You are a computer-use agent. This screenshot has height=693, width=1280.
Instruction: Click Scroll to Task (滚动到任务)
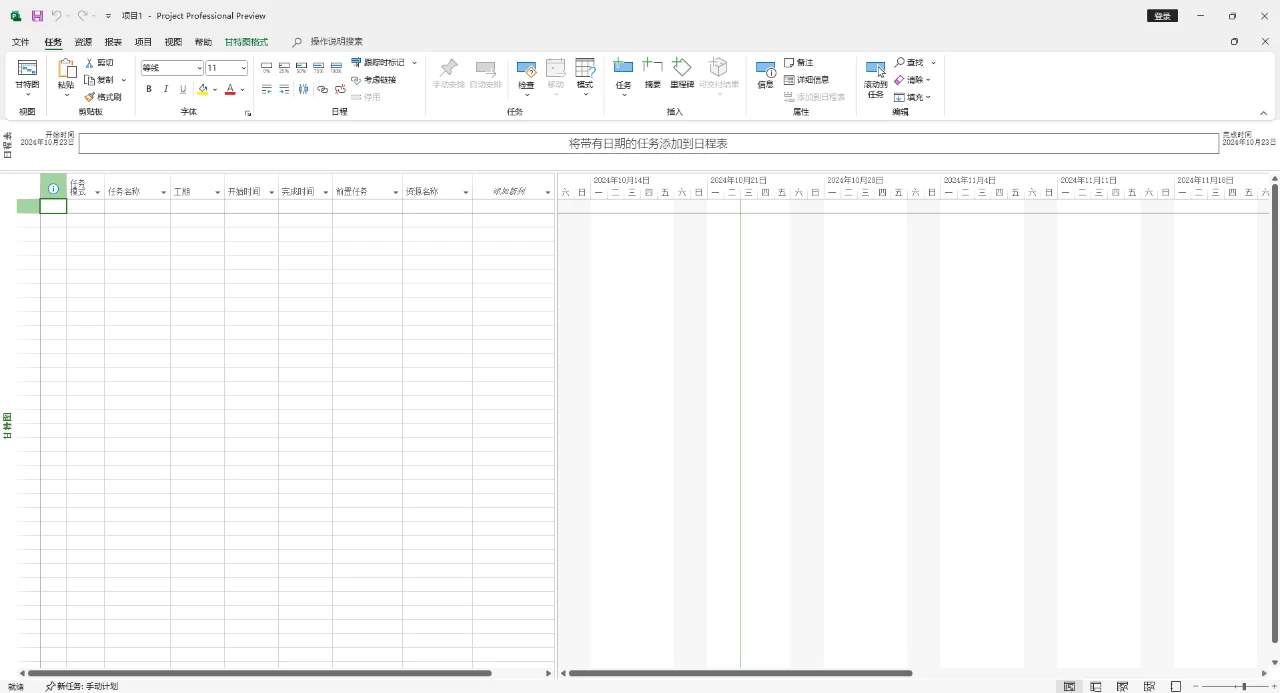coord(875,78)
